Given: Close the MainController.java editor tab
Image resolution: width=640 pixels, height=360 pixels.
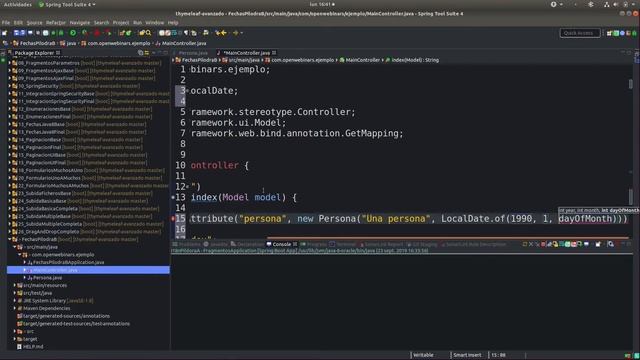Looking at the screenshot, I should pos(274,53).
